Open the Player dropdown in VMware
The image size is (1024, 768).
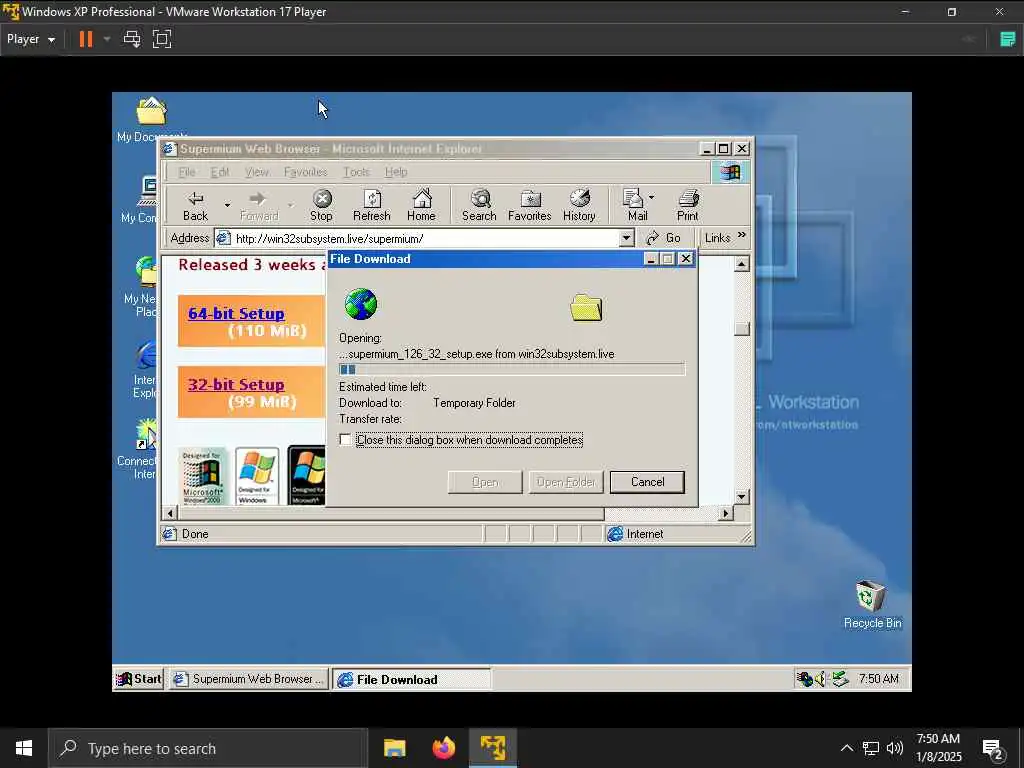tap(31, 39)
